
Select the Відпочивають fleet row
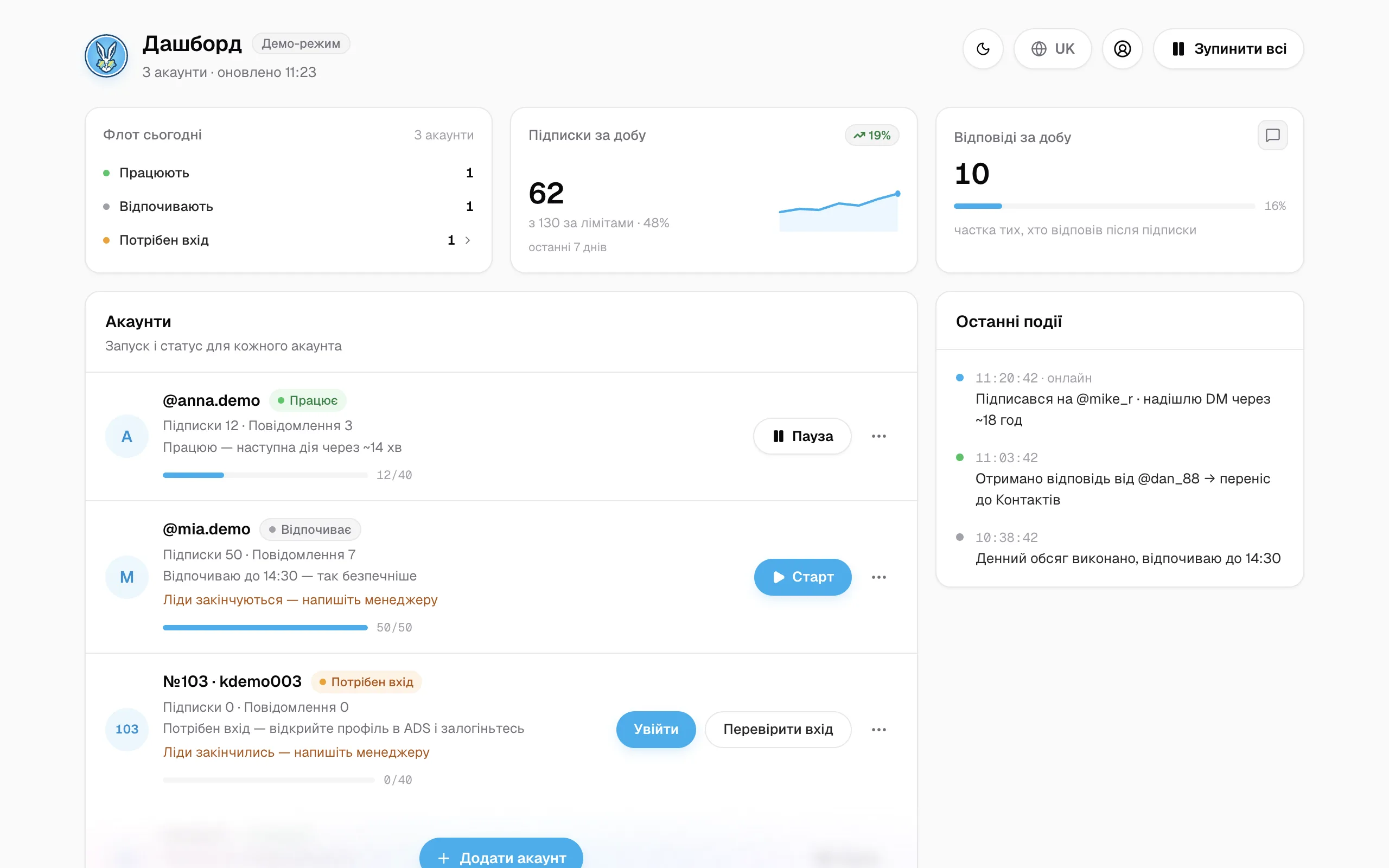[288, 207]
